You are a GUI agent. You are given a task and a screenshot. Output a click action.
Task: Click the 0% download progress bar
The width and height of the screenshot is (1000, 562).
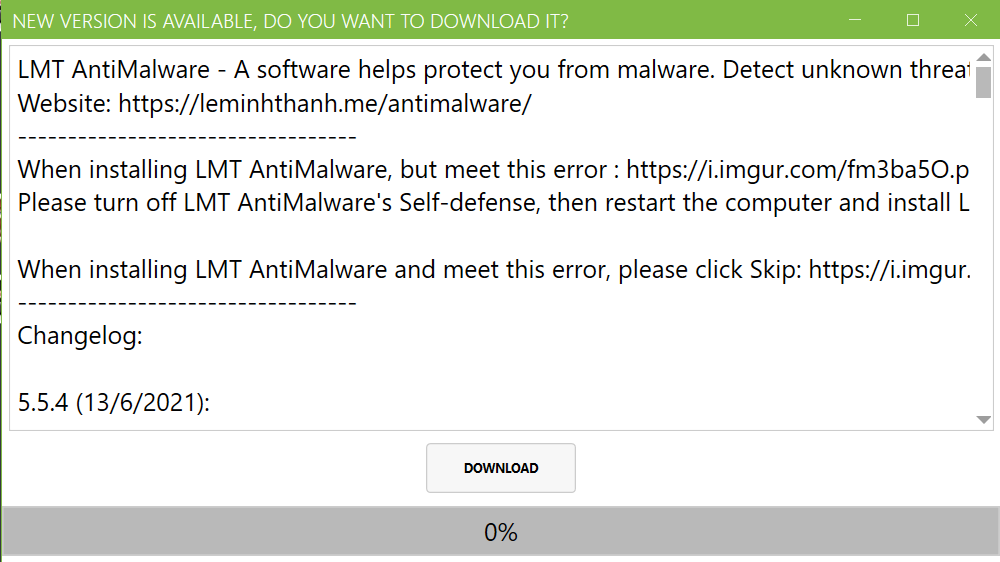500,533
